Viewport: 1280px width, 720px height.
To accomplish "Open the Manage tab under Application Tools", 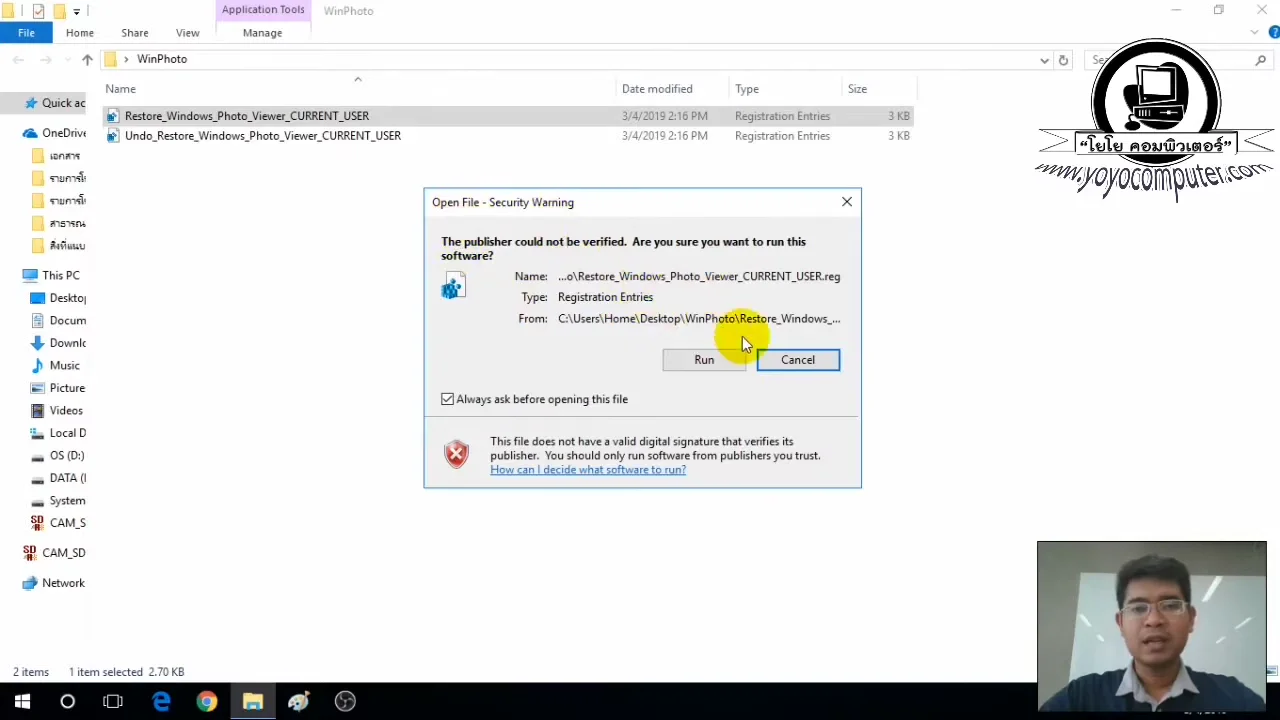I will point(262,32).
